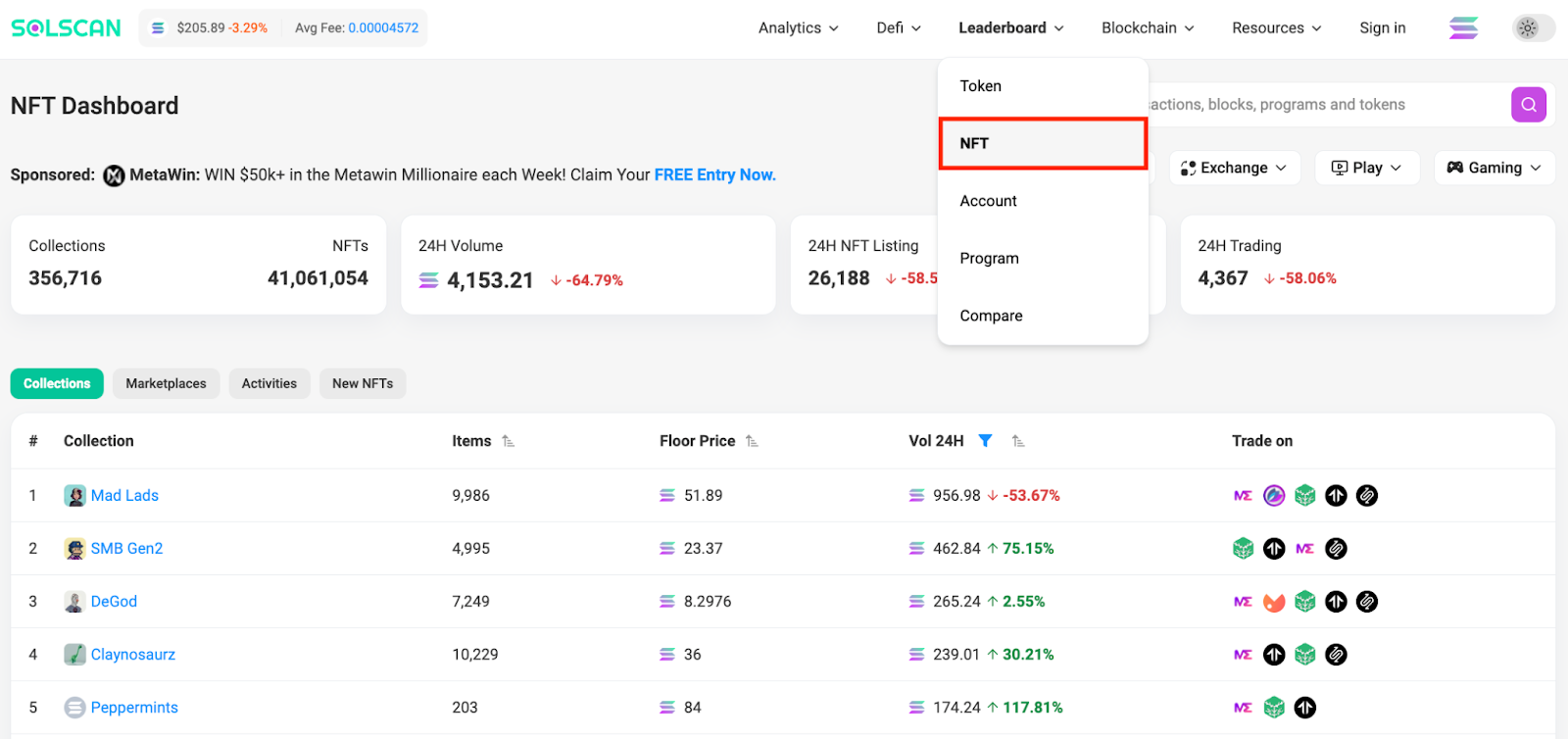Switch to the Activities tab
The height and width of the screenshot is (739, 1568).
(269, 383)
